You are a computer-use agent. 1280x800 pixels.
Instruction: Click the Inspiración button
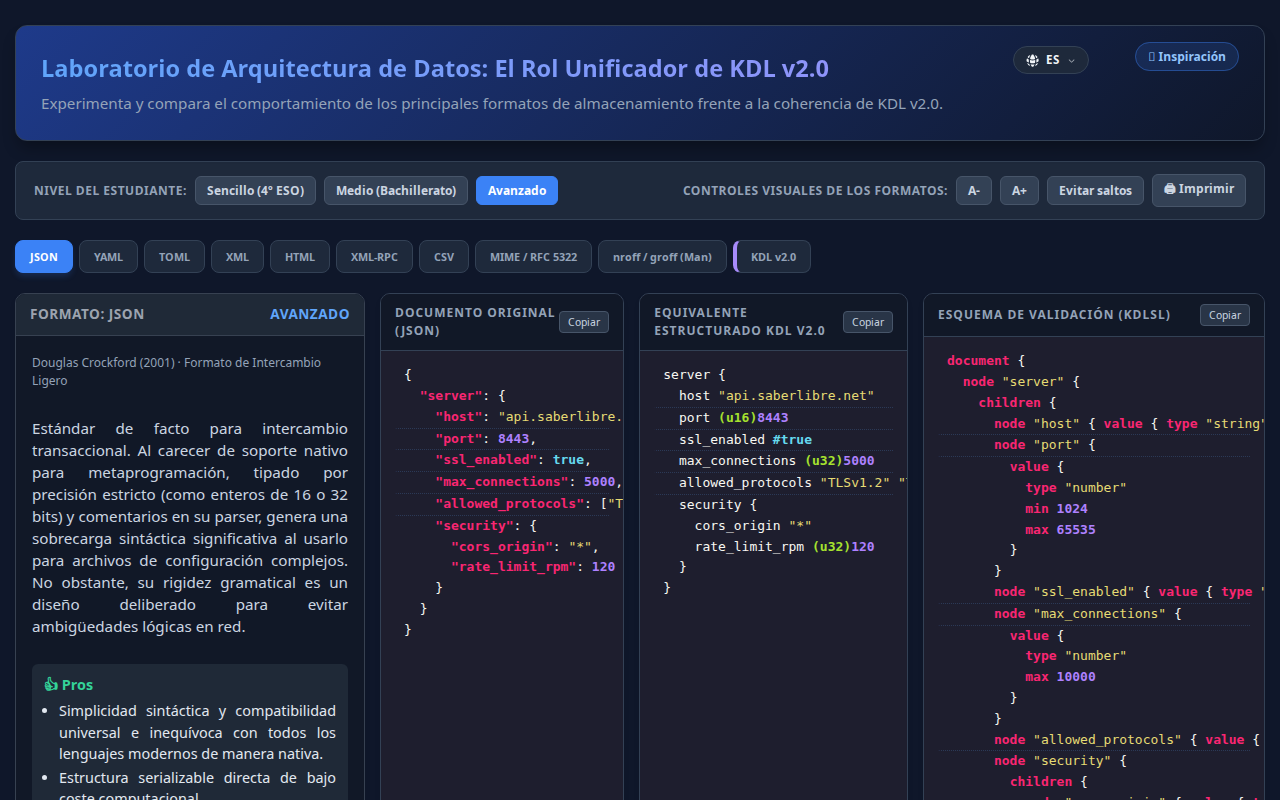point(1187,57)
